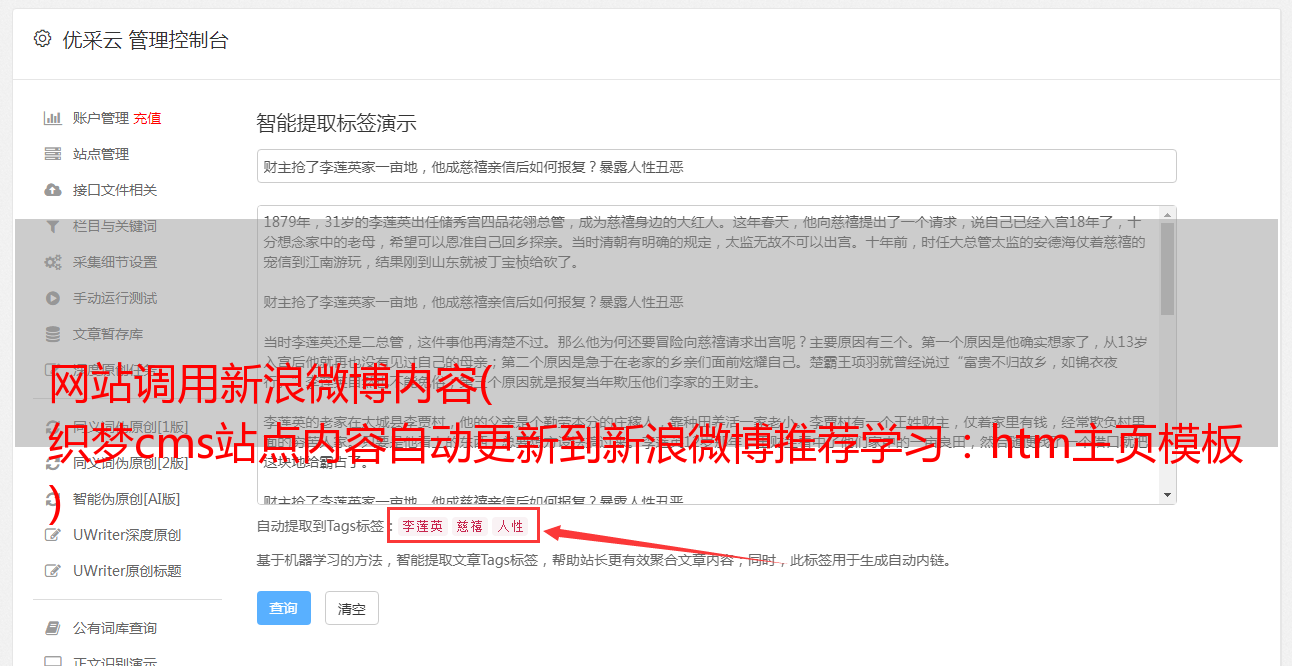Open 账户管理 bar chart icon
The width and height of the screenshot is (1292, 666).
click(53, 118)
